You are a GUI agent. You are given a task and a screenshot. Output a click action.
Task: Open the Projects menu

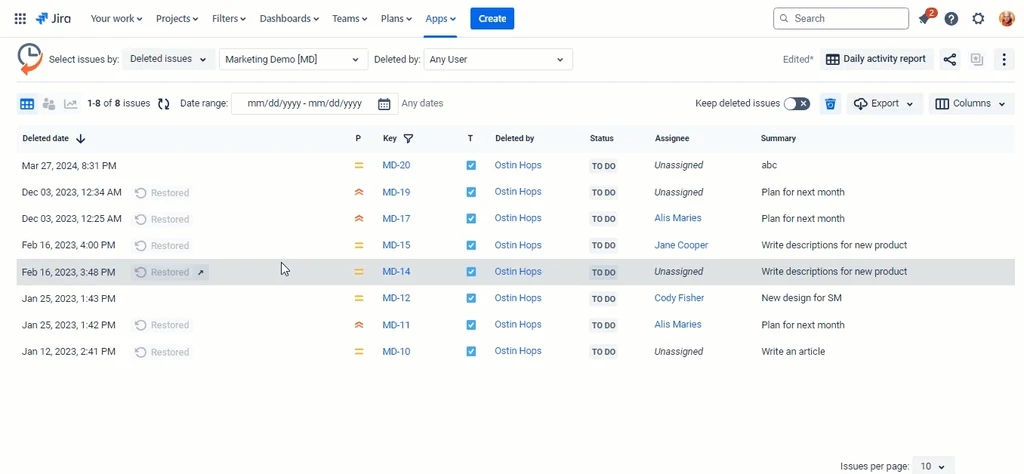[177, 18]
